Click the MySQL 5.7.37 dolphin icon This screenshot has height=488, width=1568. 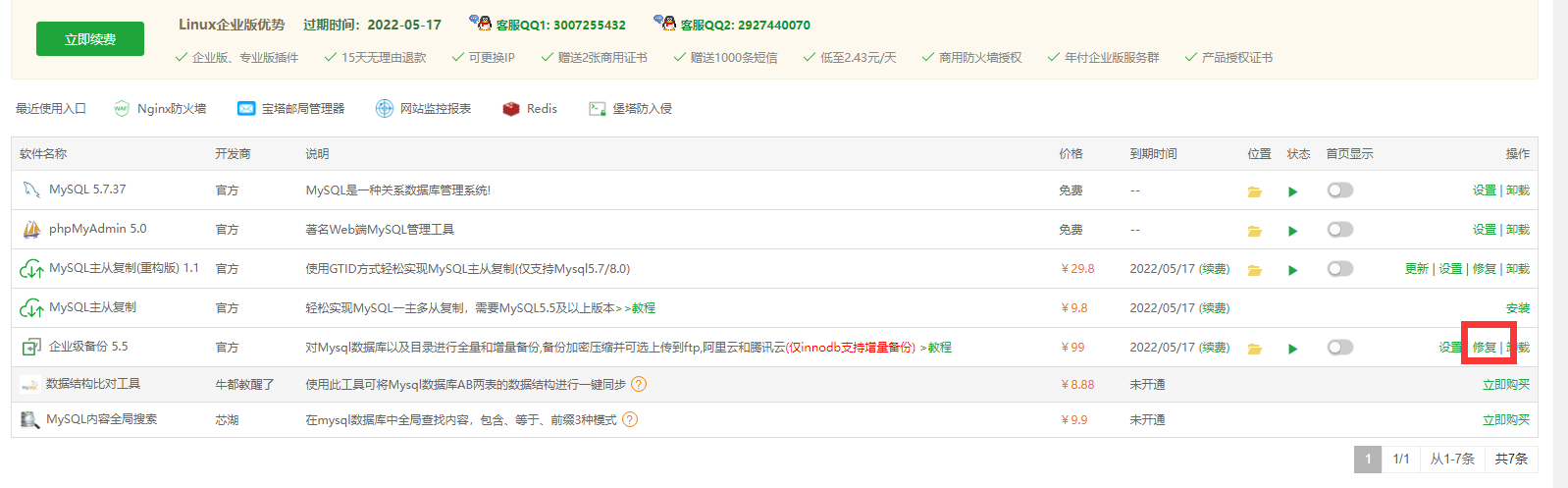(x=31, y=190)
